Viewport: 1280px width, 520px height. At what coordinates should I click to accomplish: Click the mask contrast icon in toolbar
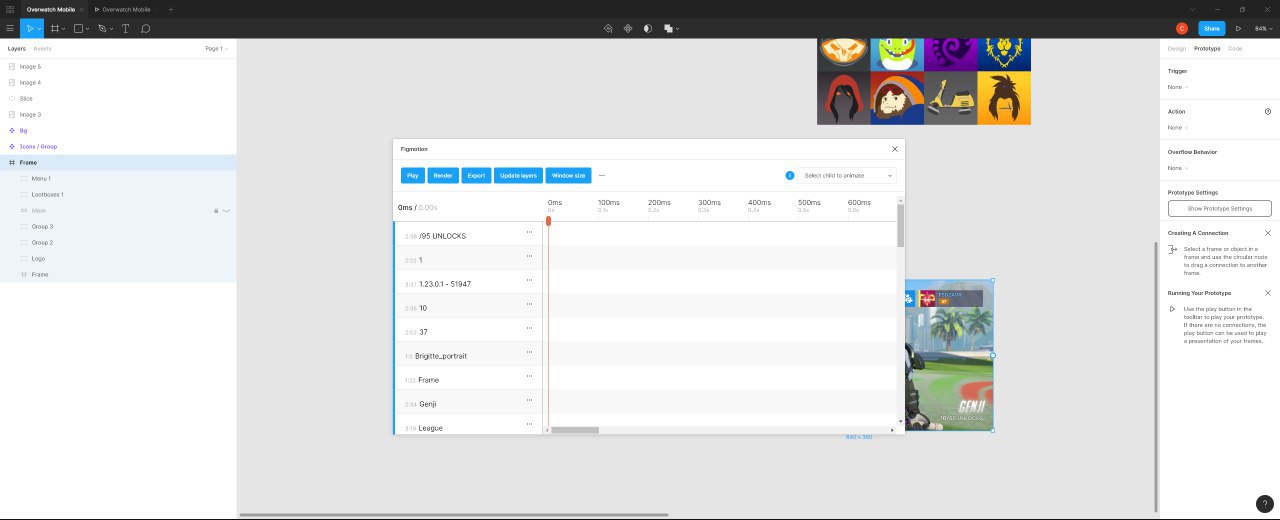coord(648,29)
